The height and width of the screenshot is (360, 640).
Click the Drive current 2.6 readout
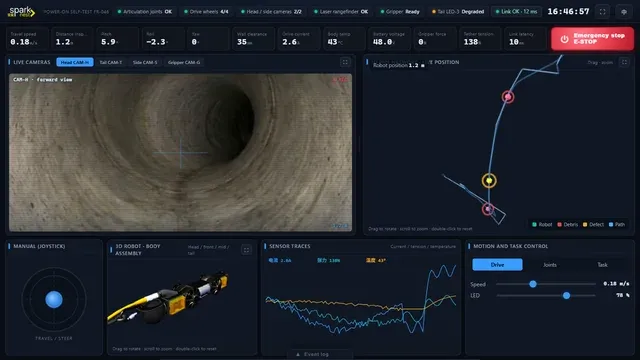click(x=299, y=39)
